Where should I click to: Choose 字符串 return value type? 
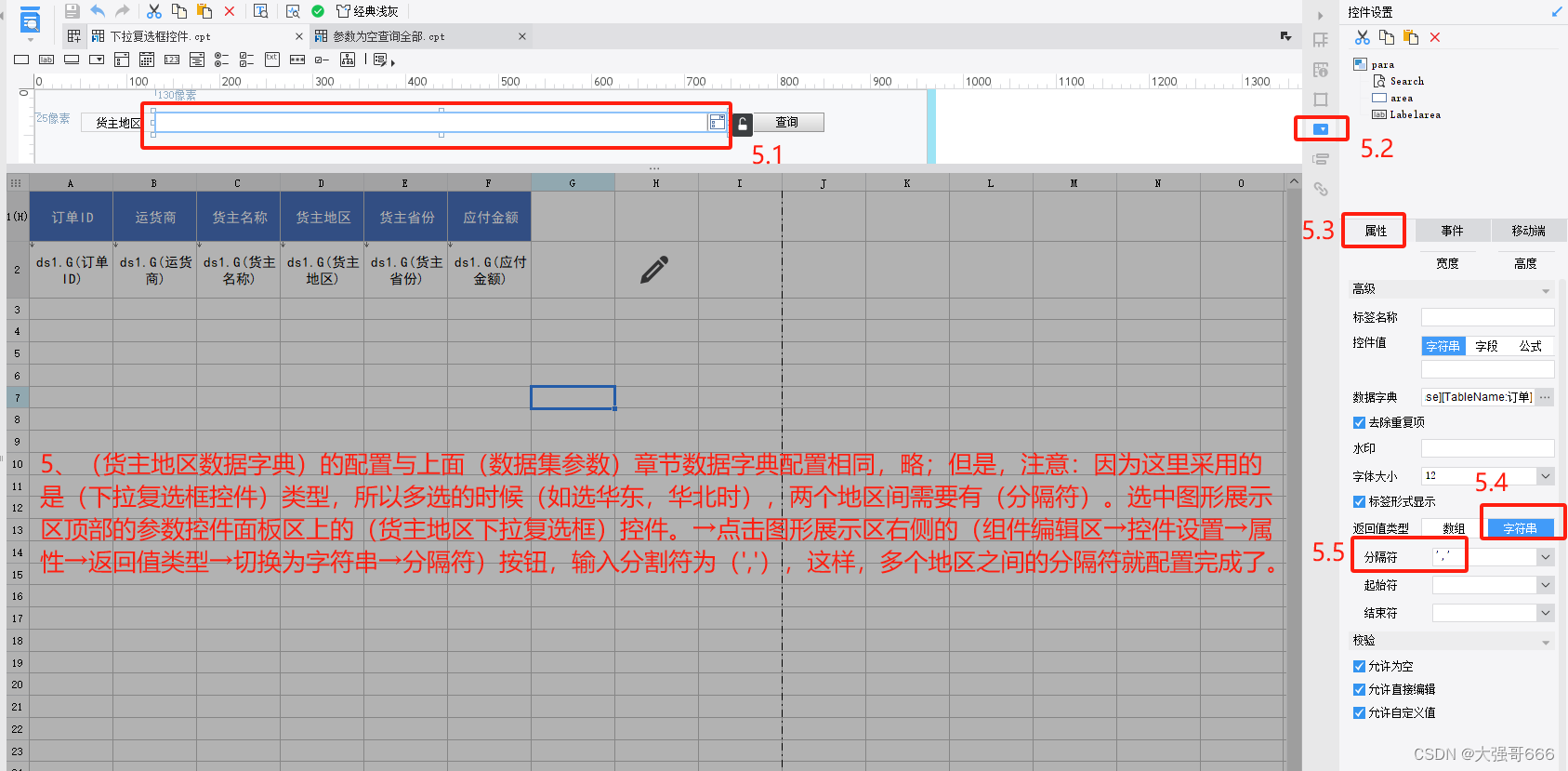[x=1520, y=528]
